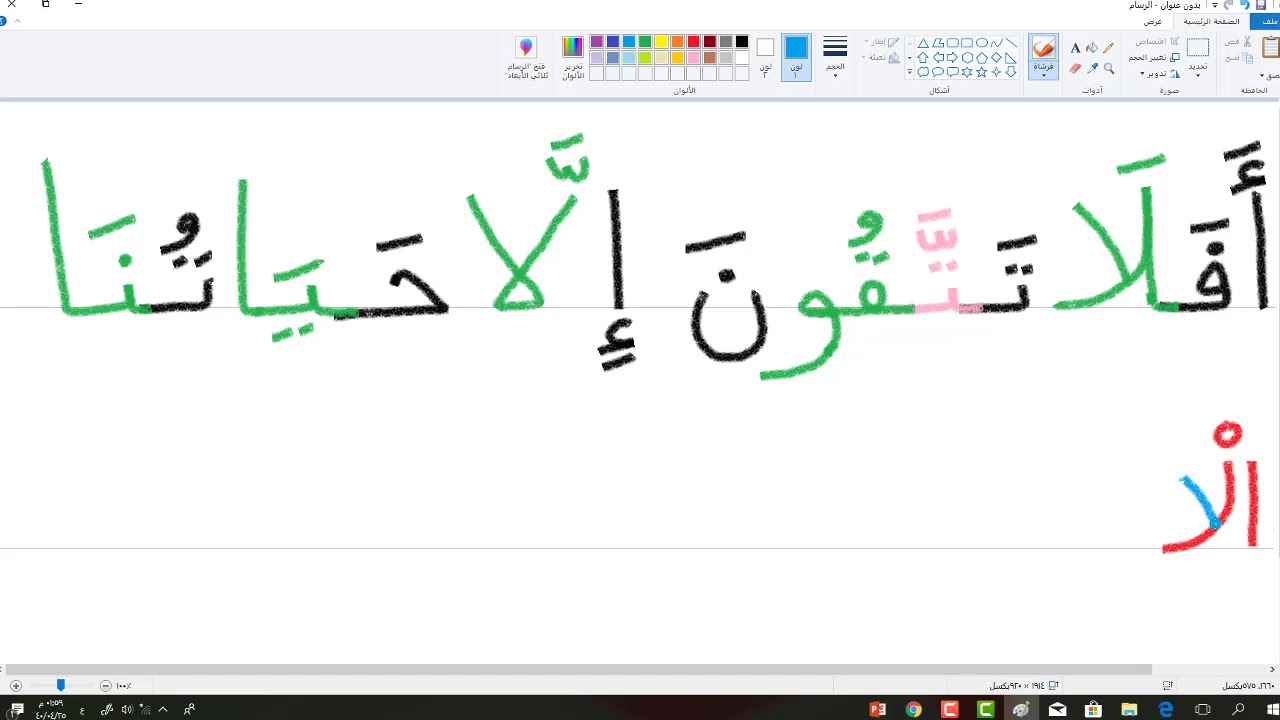Viewport: 1280px width, 720px height.
Task: Pick the green color swatch
Action: pyautogui.click(x=645, y=42)
